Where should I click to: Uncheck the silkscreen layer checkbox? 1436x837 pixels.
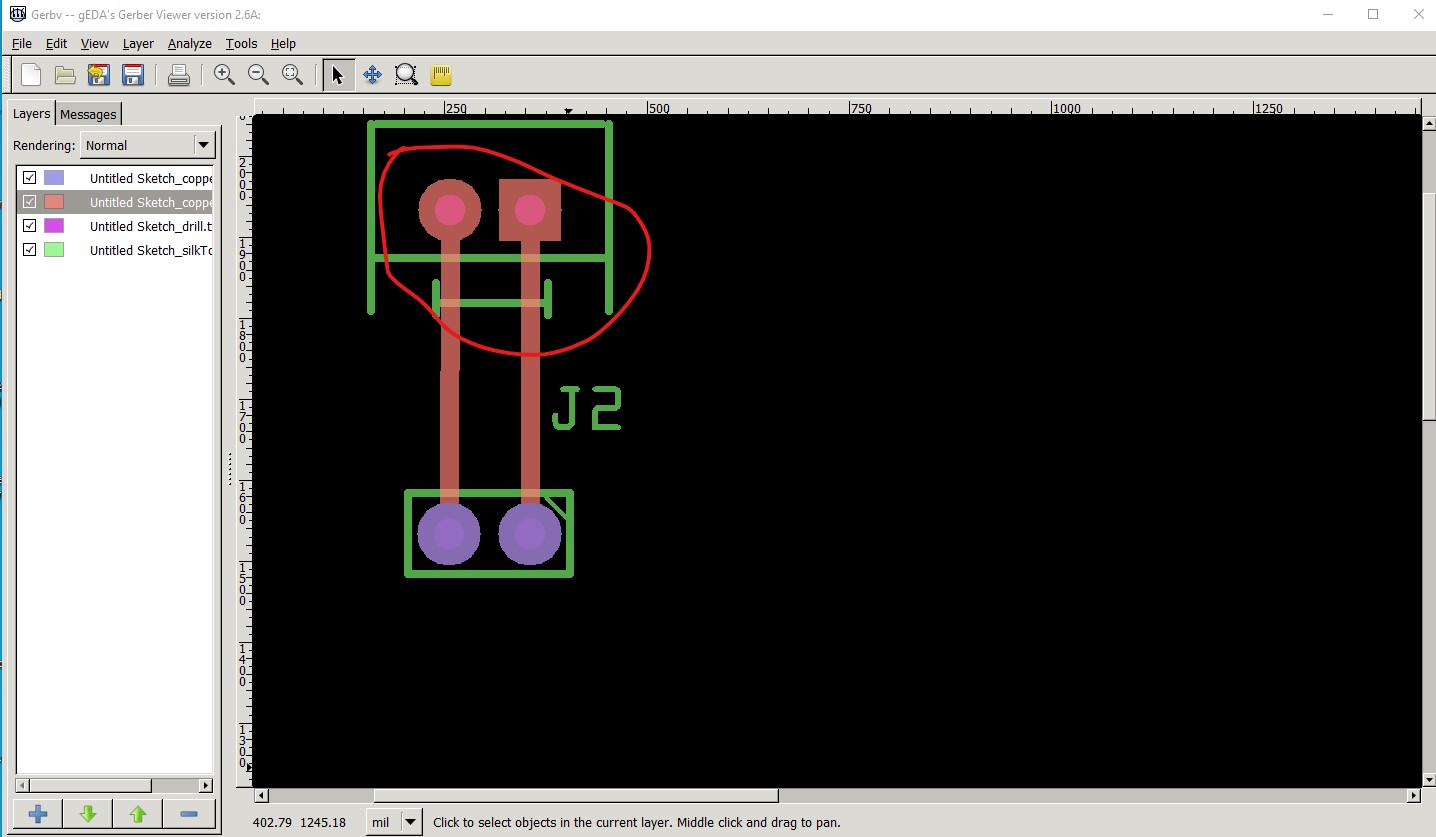click(30, 250)
